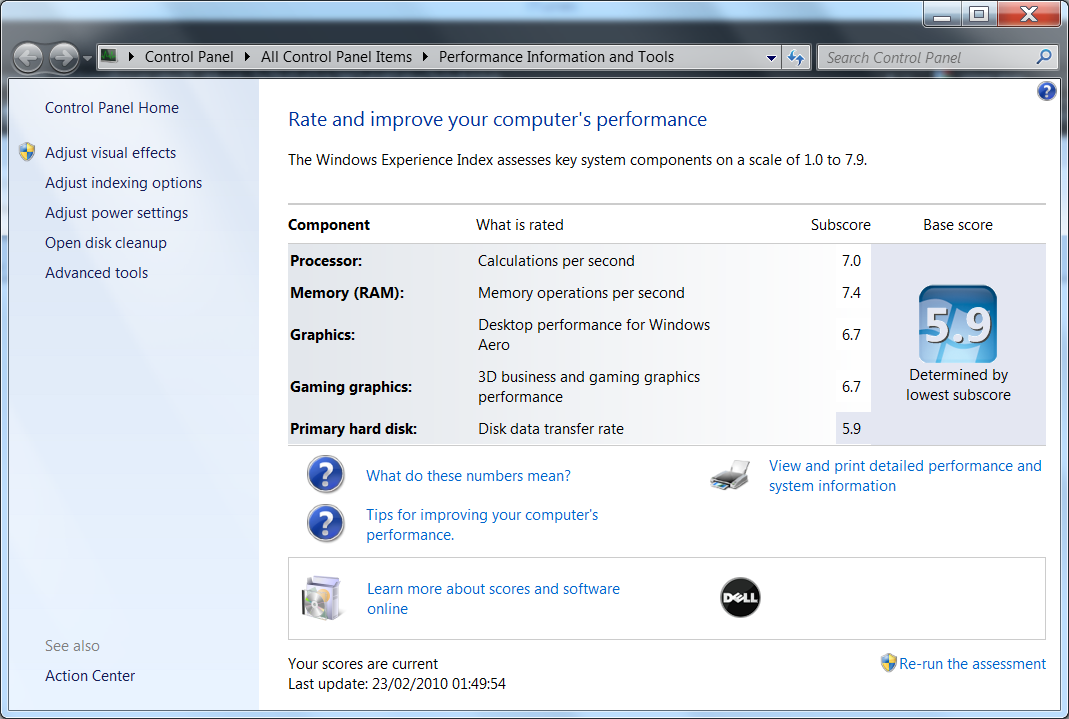Open the recent pages dropdown next to Forward
1069x719 pixels.
[x=87, y=59]
